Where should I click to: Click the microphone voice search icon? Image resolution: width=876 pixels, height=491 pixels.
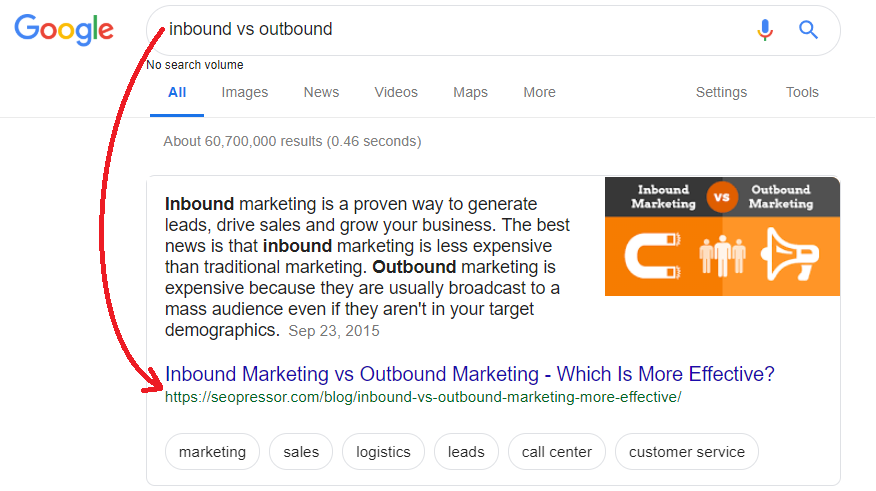pos(765,30)
